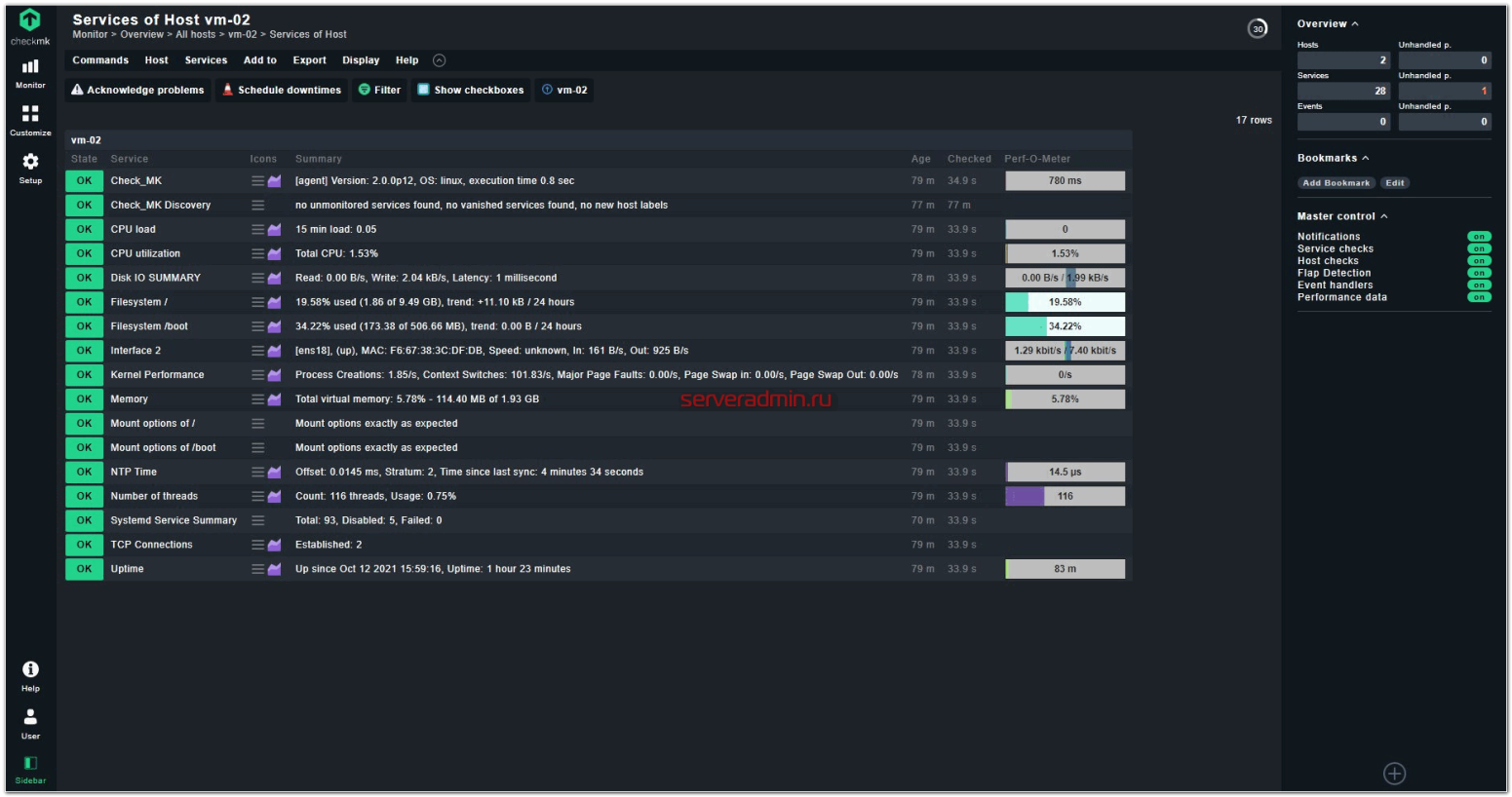The image size is (1512, 797).
Task: Click the Number of threads 116 perf-o-meter
Action: [x=1065, y=497]
